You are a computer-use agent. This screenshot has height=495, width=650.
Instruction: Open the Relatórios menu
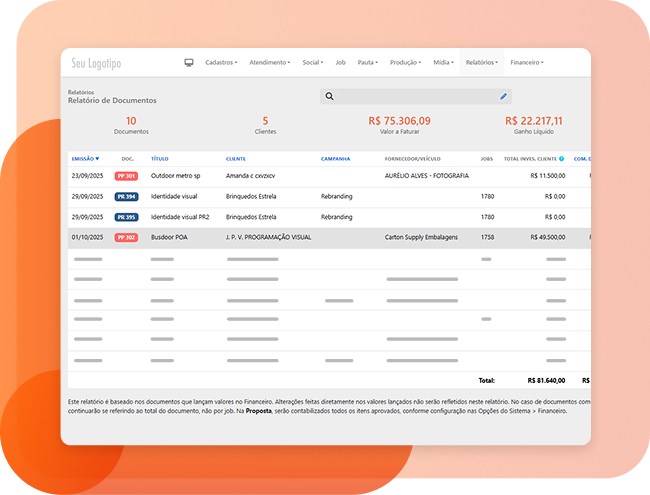coord(482,62)
